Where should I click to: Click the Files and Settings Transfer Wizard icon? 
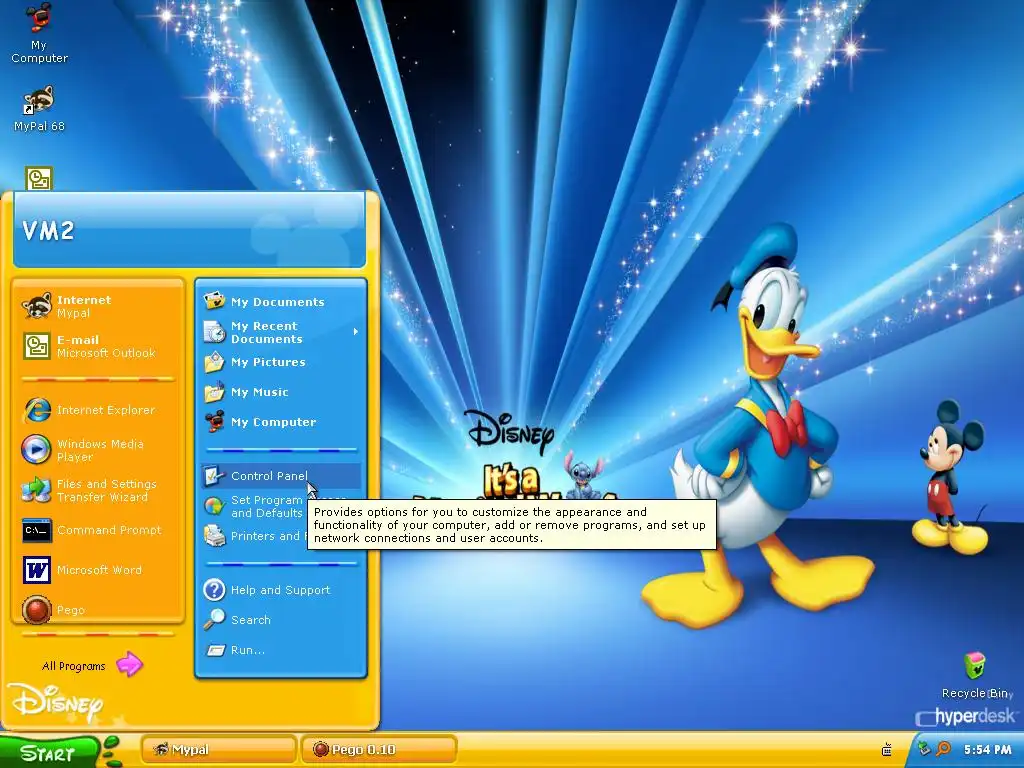pos(37,490)
